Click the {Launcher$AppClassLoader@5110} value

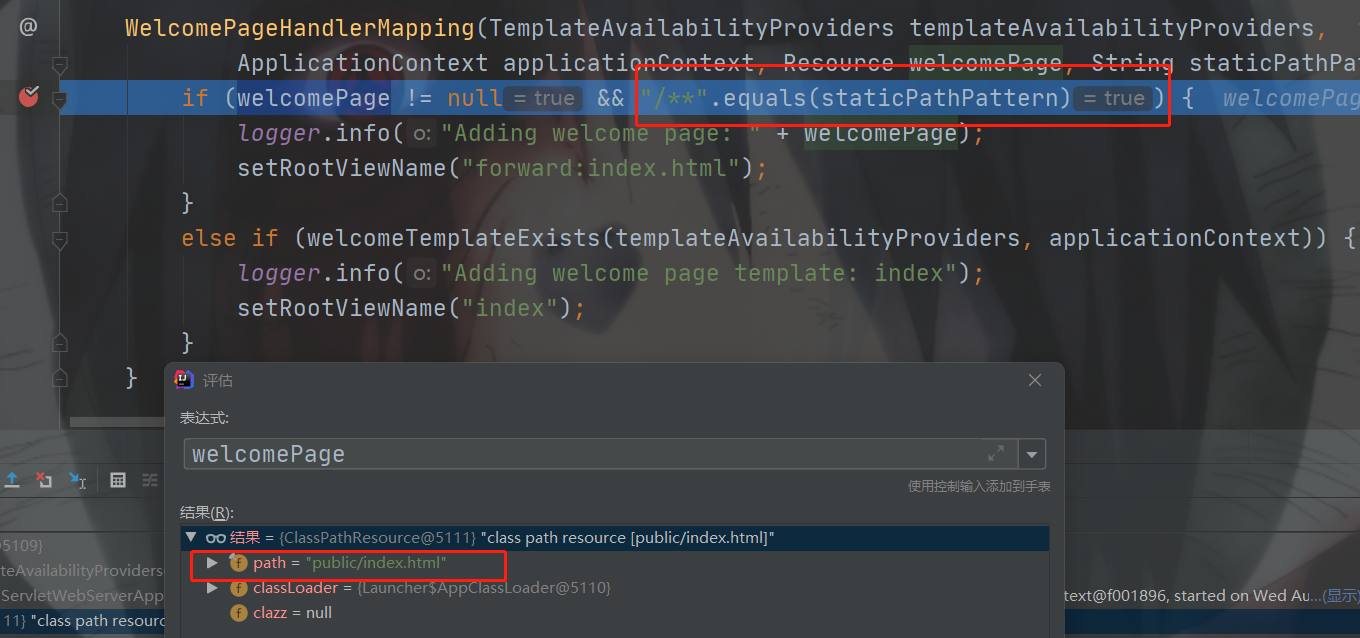tap(483, 588)
